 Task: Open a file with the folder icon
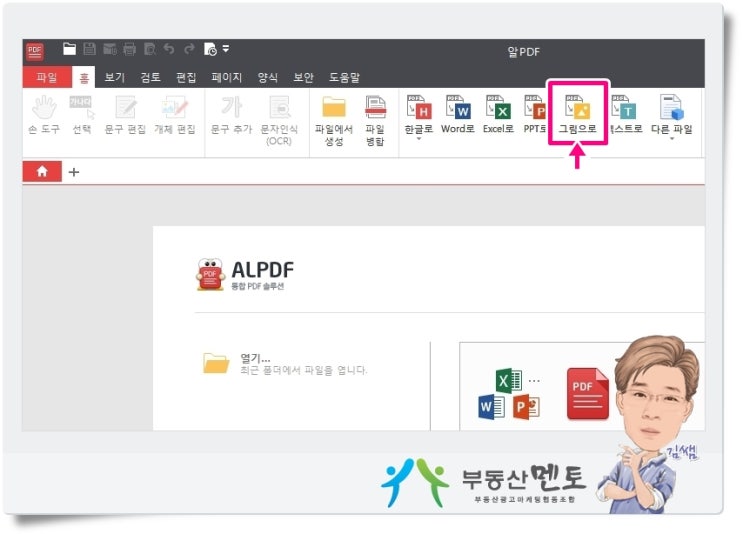[x=70, y=49]
